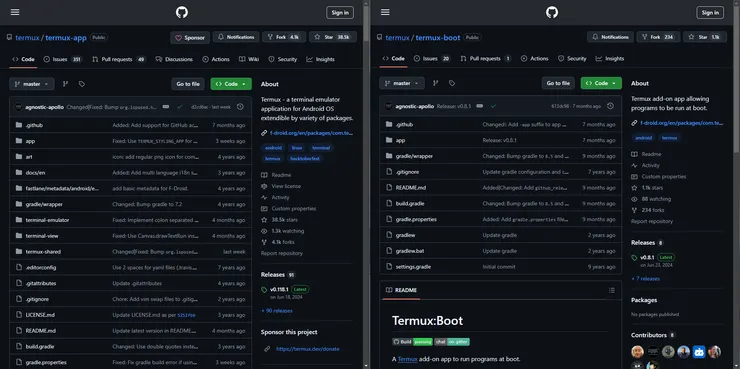Open green Code dropdown in termux-boot
The height and width of the screenshot is (369, 740).
601,83
